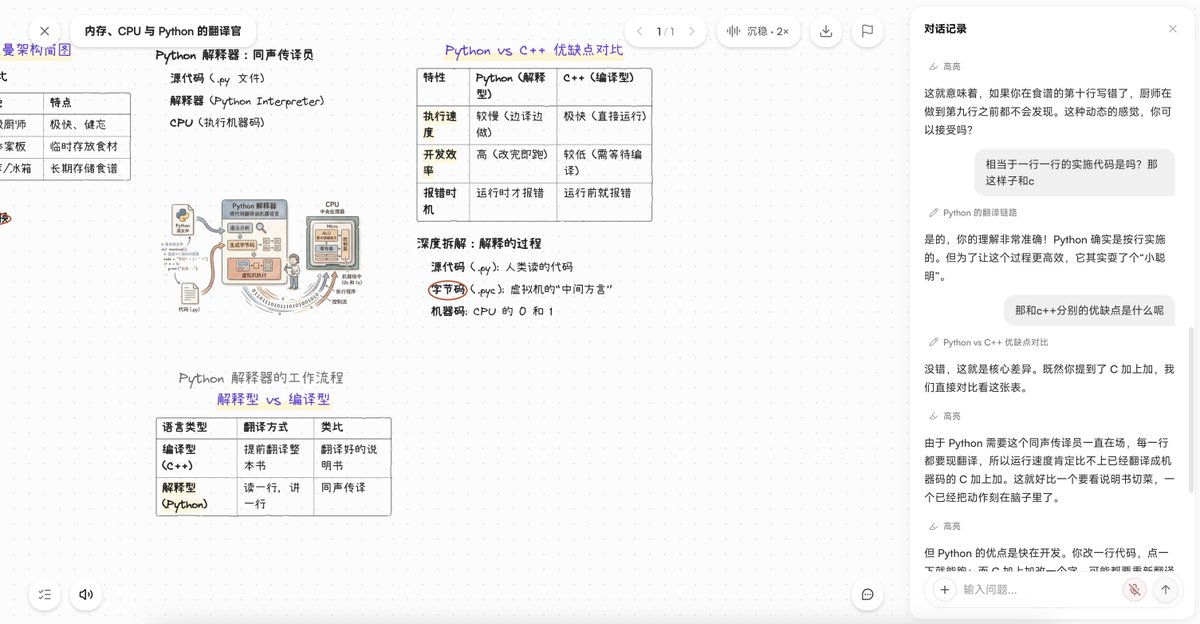Click the cell 较慢（边译边做）
Image resolution: width=1200 pixels, height=624 pixels.
pyautogui.click(x=512, y=125)
